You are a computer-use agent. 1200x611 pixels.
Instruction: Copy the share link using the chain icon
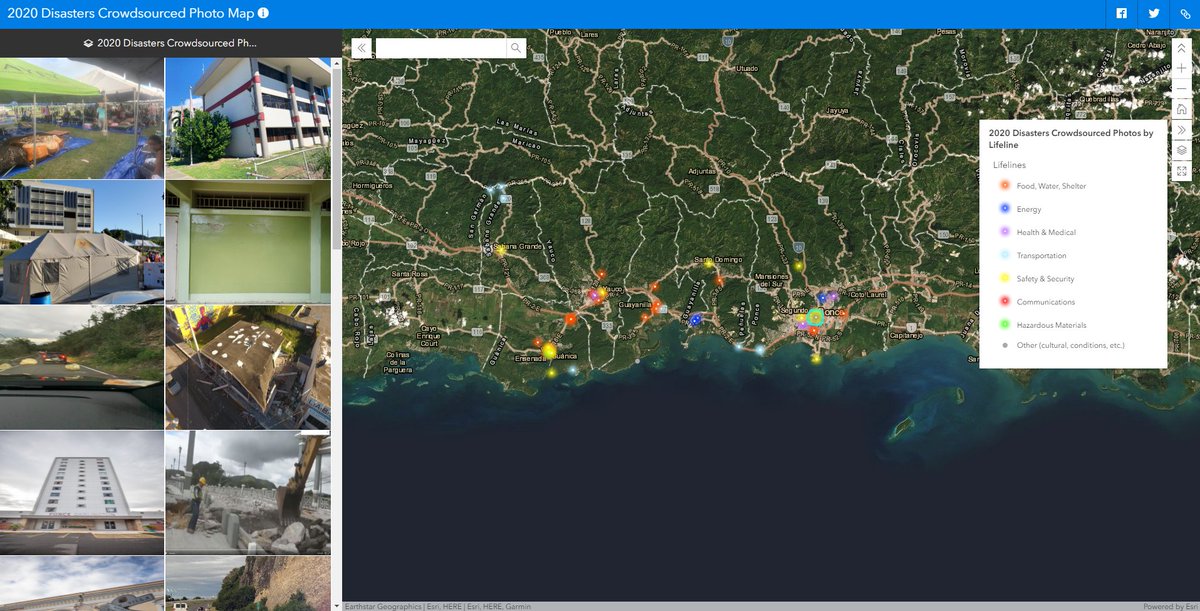point(1185,14)
